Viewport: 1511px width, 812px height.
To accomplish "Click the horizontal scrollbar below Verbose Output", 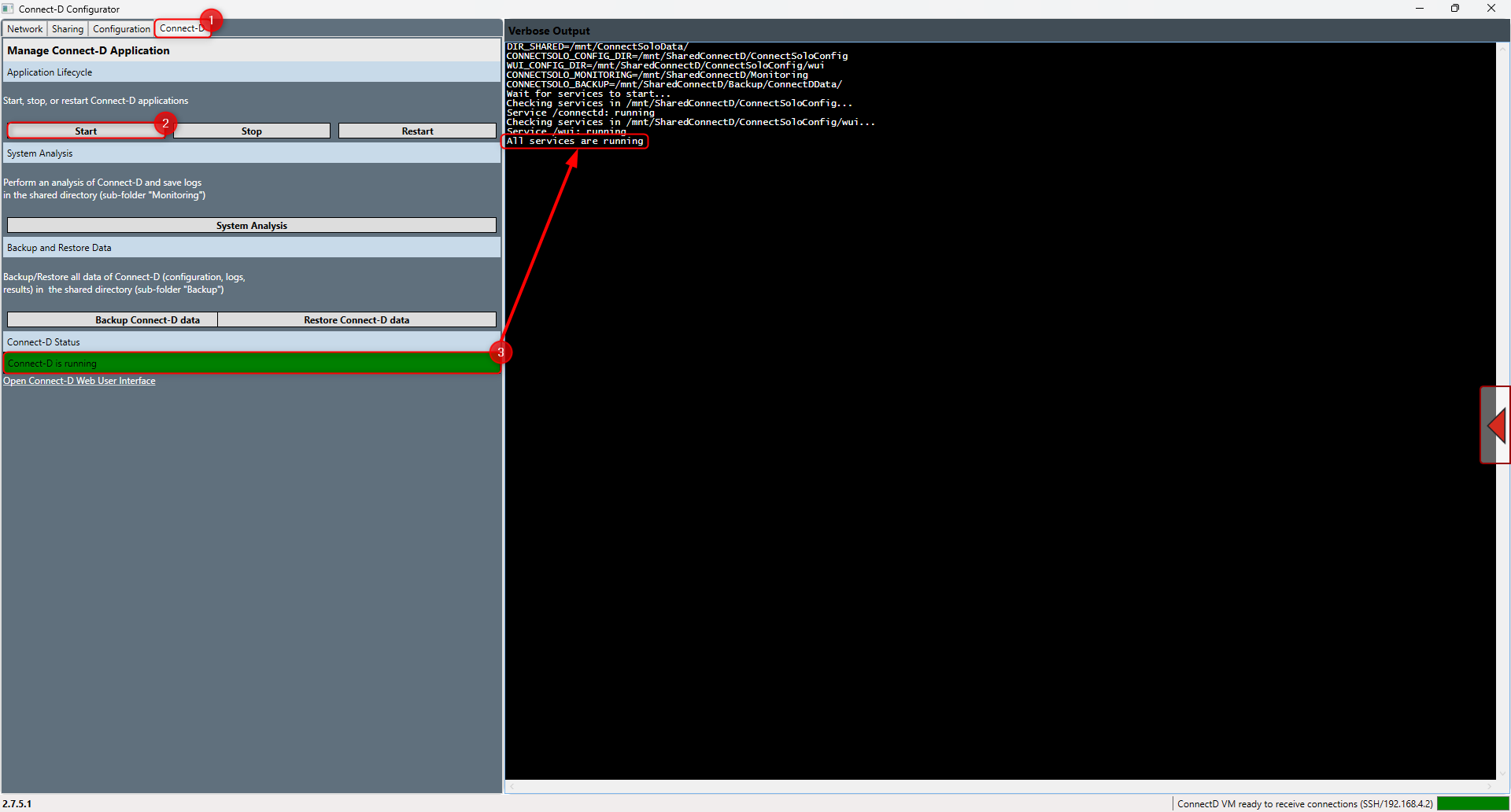I will point(1000,786).
